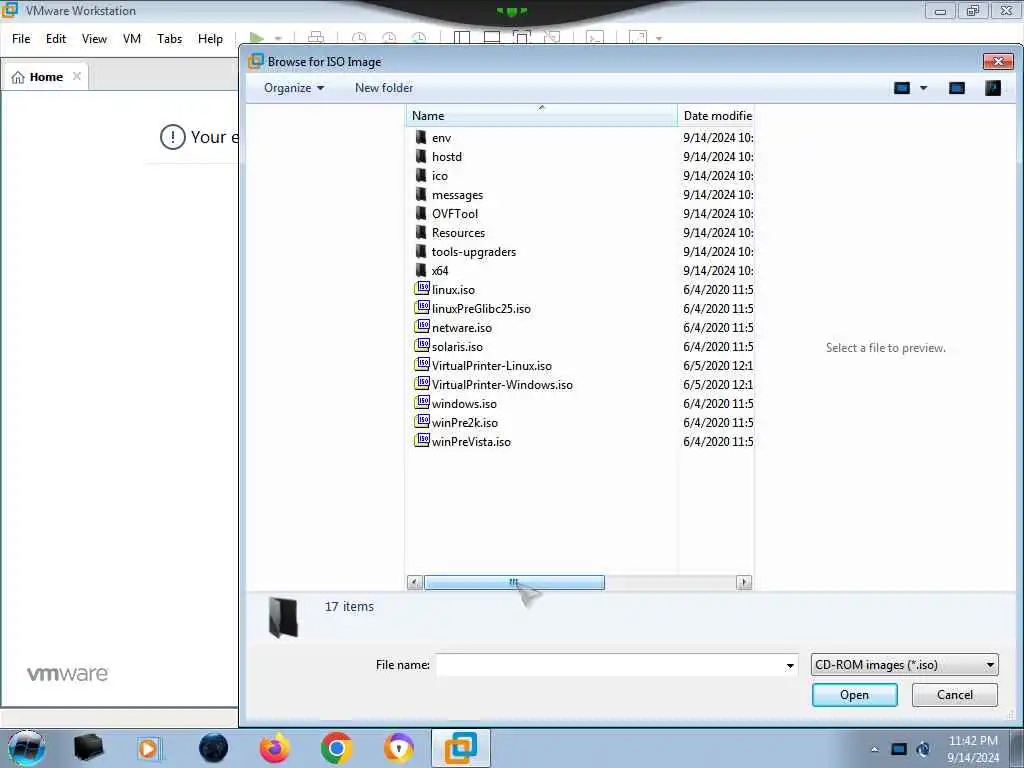Click the folder icon beside ico
Image resolution: width=1024 pixels, height=768 pixels.
click(421, 175)
